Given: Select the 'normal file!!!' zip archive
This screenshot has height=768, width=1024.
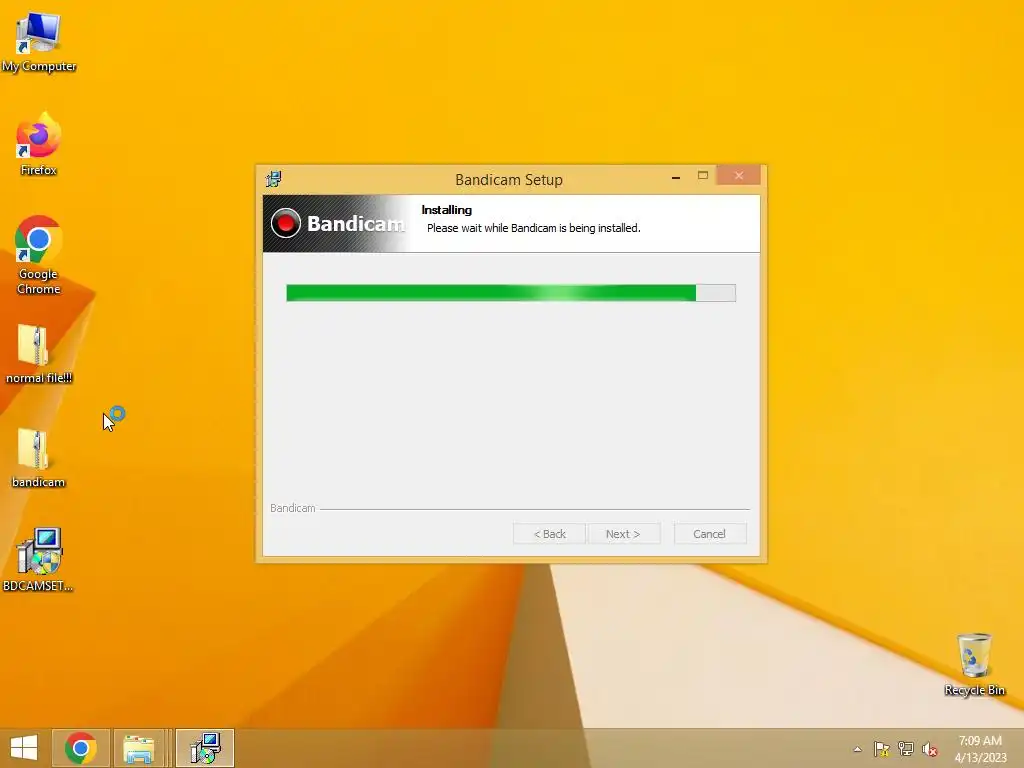Looking at the screenshot, I should 39,353.
